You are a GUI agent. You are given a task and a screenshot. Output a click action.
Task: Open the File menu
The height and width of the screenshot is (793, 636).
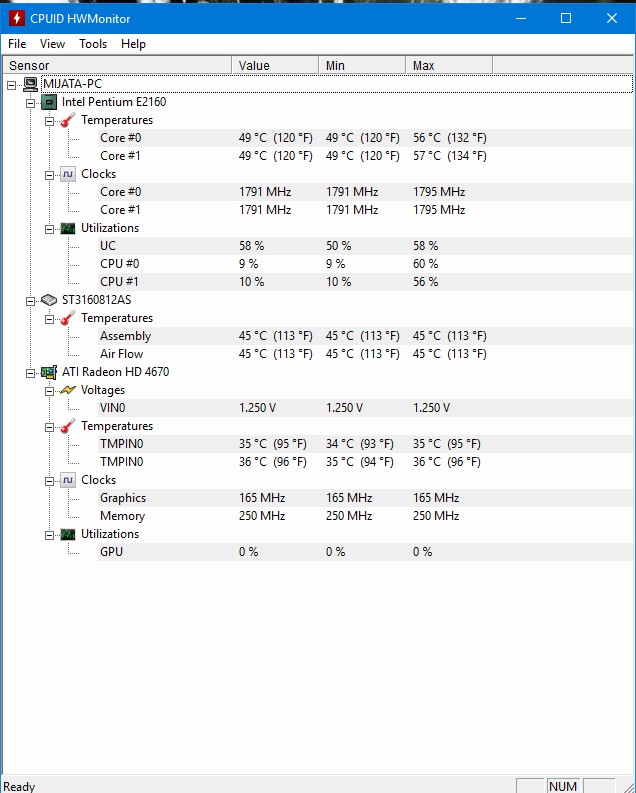(17, 44)
